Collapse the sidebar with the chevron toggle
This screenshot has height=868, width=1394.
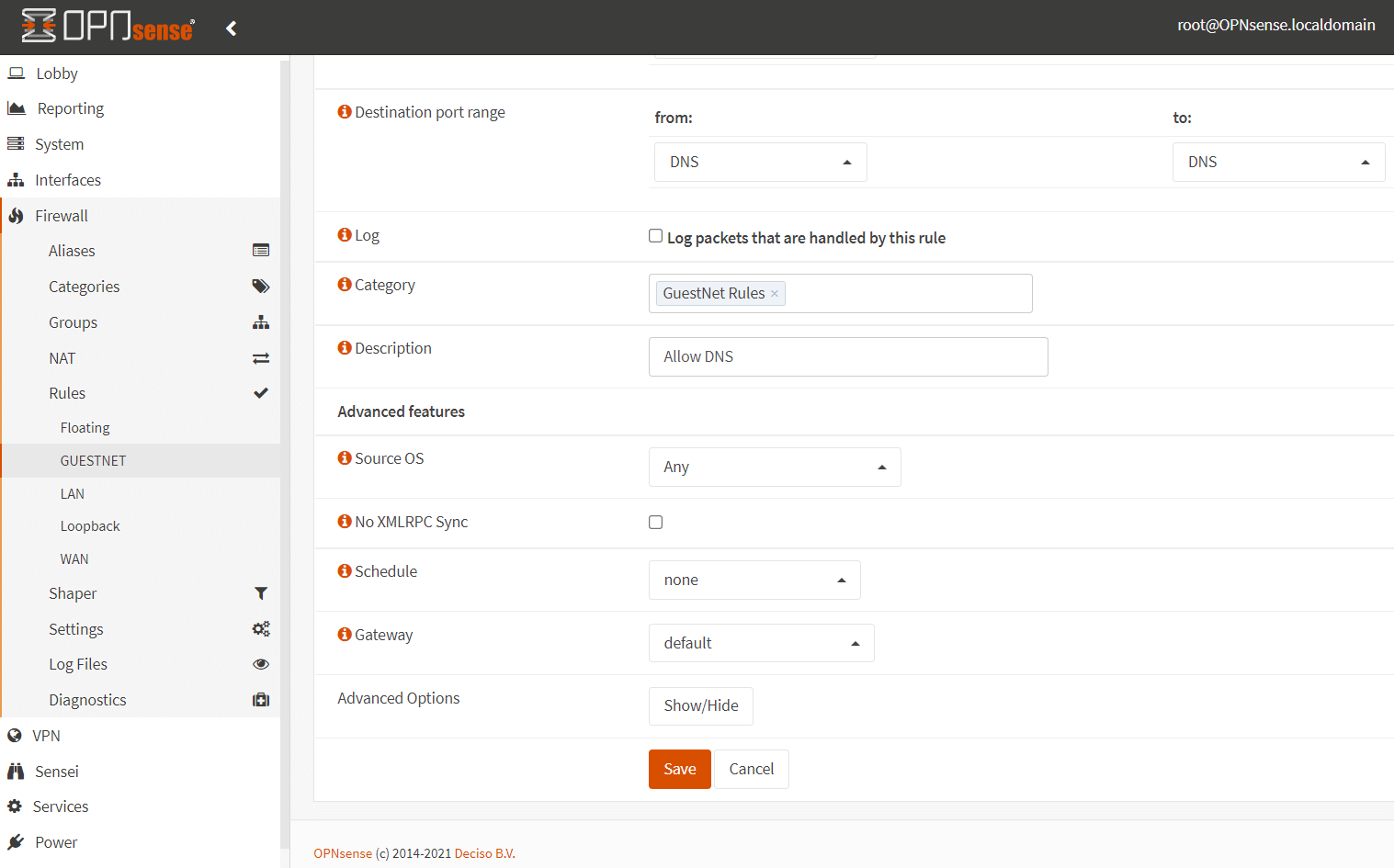point(232,28)
